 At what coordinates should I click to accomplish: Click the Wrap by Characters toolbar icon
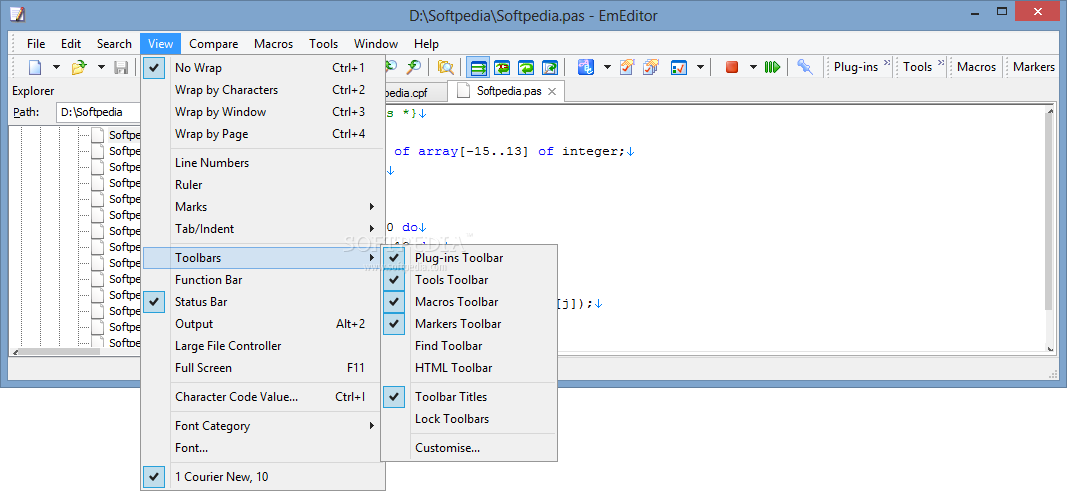502,67
